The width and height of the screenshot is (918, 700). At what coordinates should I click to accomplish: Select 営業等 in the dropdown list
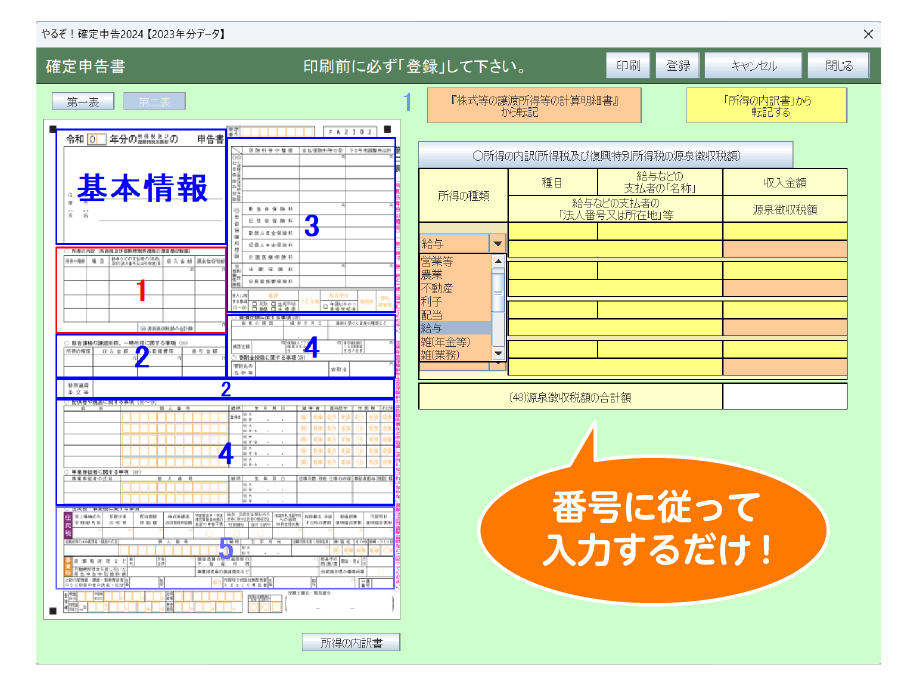click(x=455, y=261)
